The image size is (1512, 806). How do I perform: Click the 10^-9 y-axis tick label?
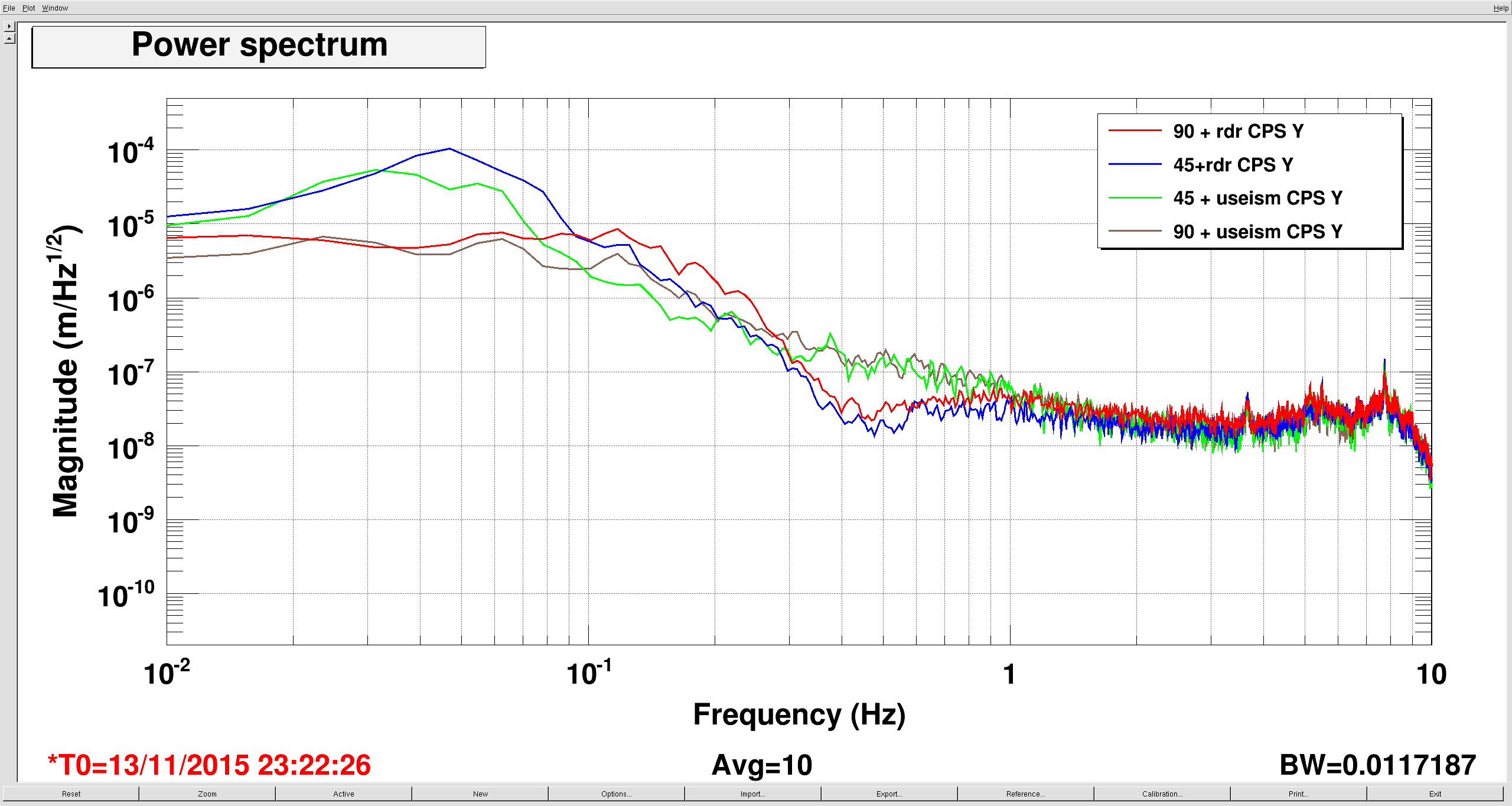click(131, 521)
